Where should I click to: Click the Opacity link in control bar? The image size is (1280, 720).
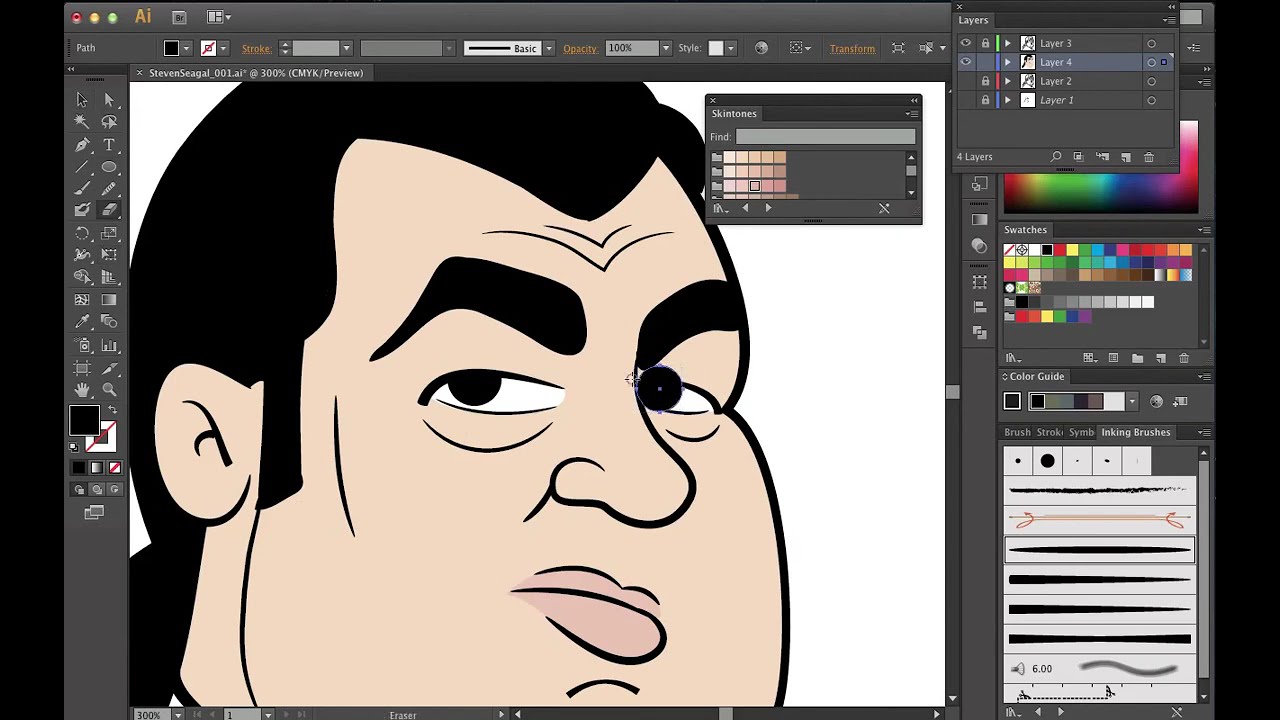coord(580,48)
